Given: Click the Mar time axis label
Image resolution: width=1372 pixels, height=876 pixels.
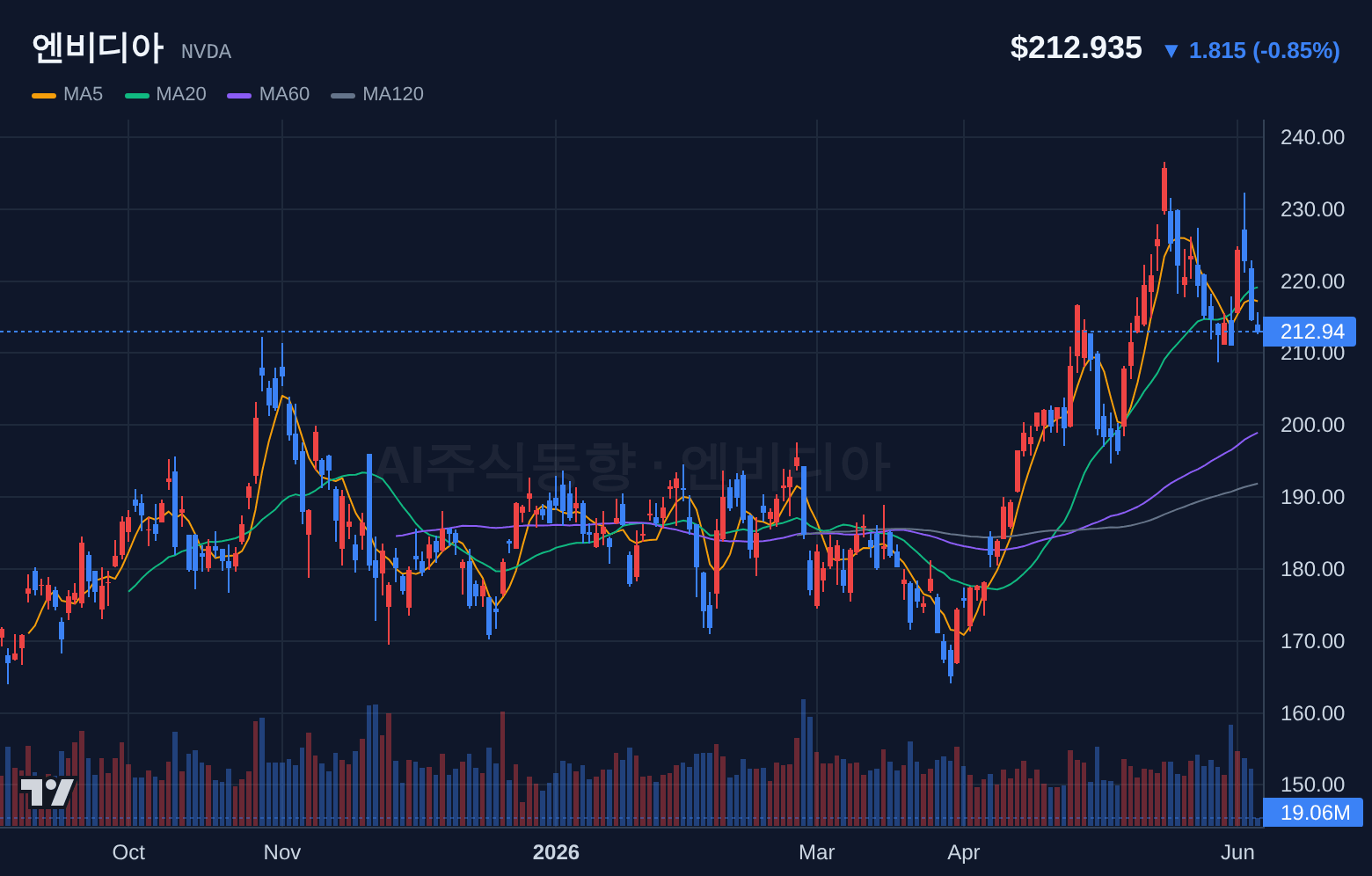Looking at the screenshot, I should (817, 852).
